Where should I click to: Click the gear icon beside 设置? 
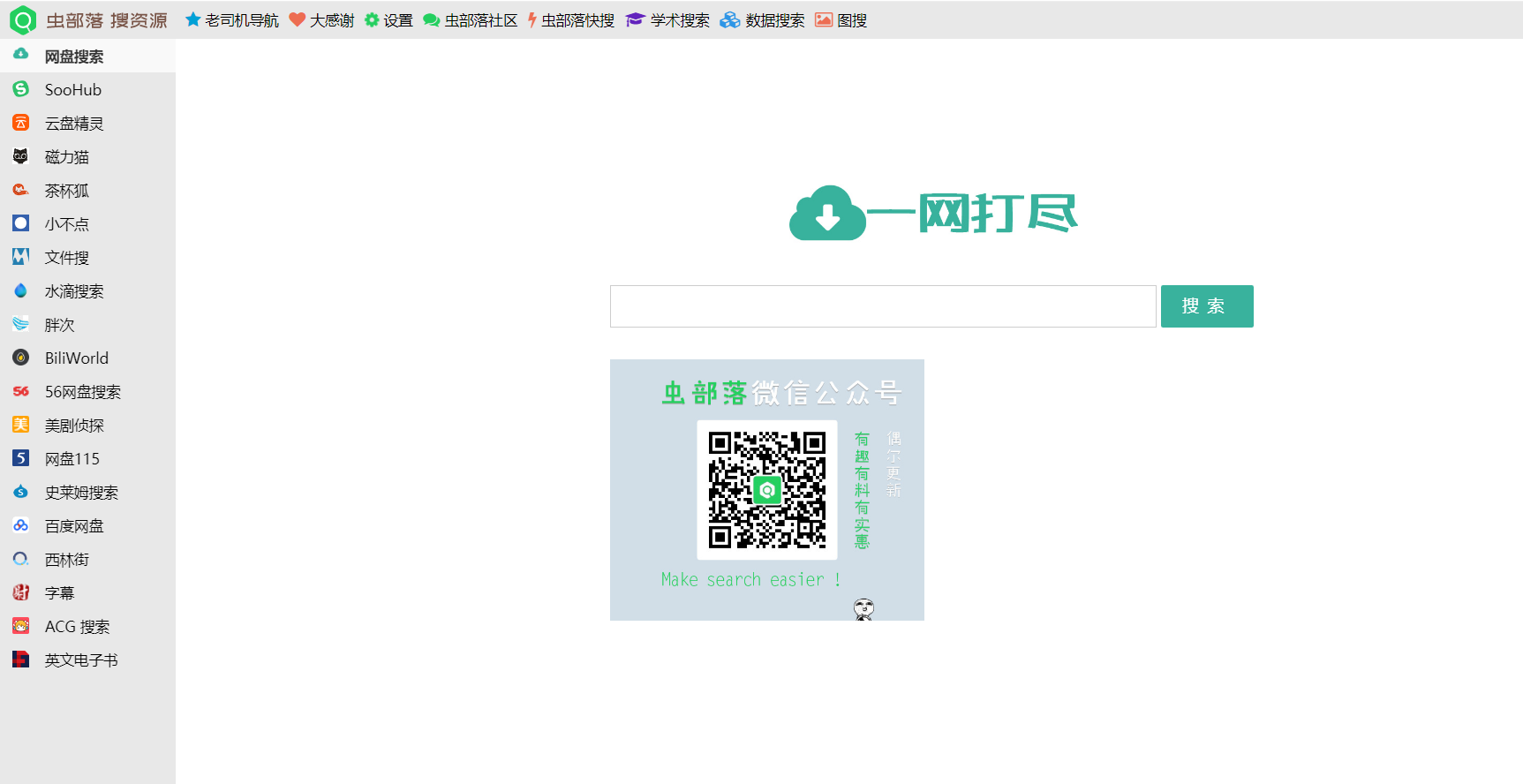pos(372,19)
